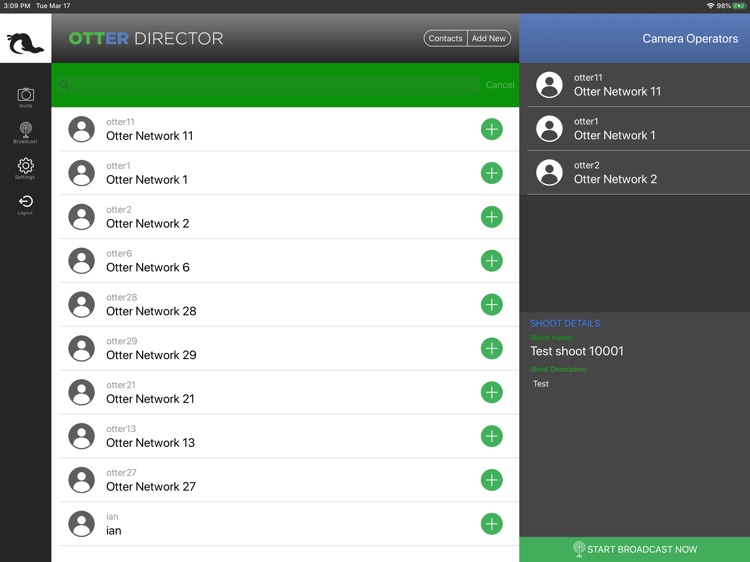The image size is (750, 562).
Task: Click otter1 avatar in Camera Operators panel
Action: [x=549, y=129]
